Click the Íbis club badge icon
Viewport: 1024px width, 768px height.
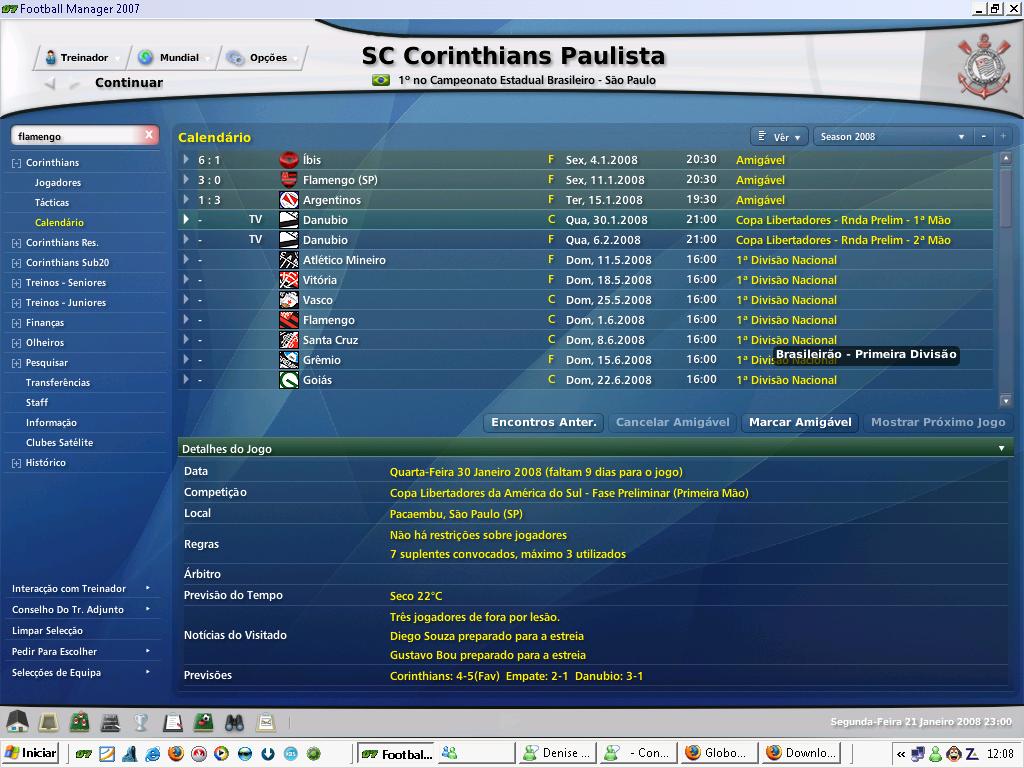pos(289,160)
